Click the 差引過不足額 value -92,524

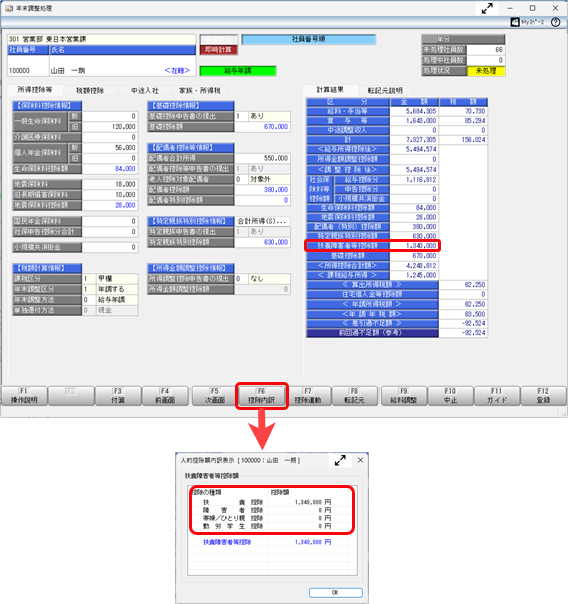coord(463,324)
